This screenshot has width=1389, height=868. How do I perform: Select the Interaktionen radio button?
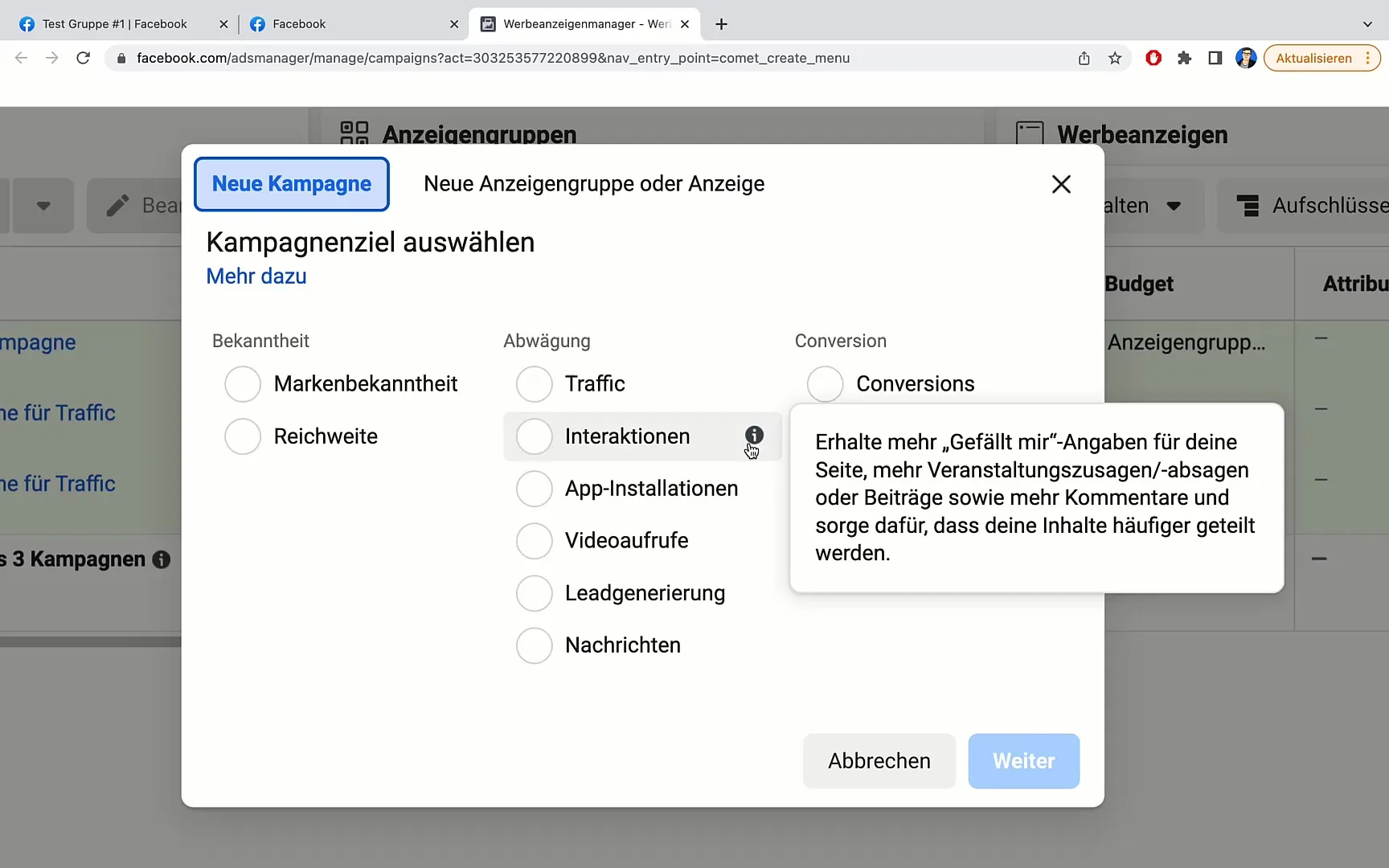pyautogui.click(x=535, y=436)
